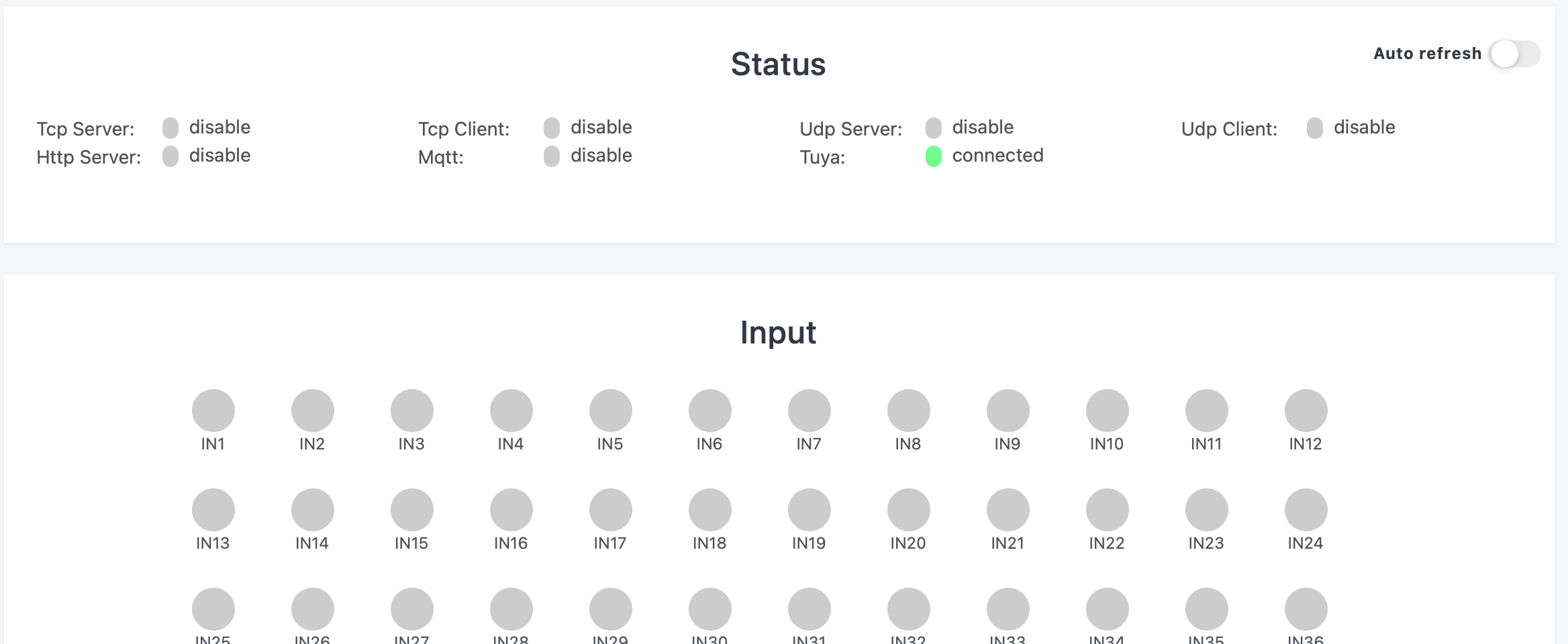Viewport: 1568px width, 644px height.
Task: Click the Mqtt status indicator dot
Action: pyautogui.click(x=552, y=156)
